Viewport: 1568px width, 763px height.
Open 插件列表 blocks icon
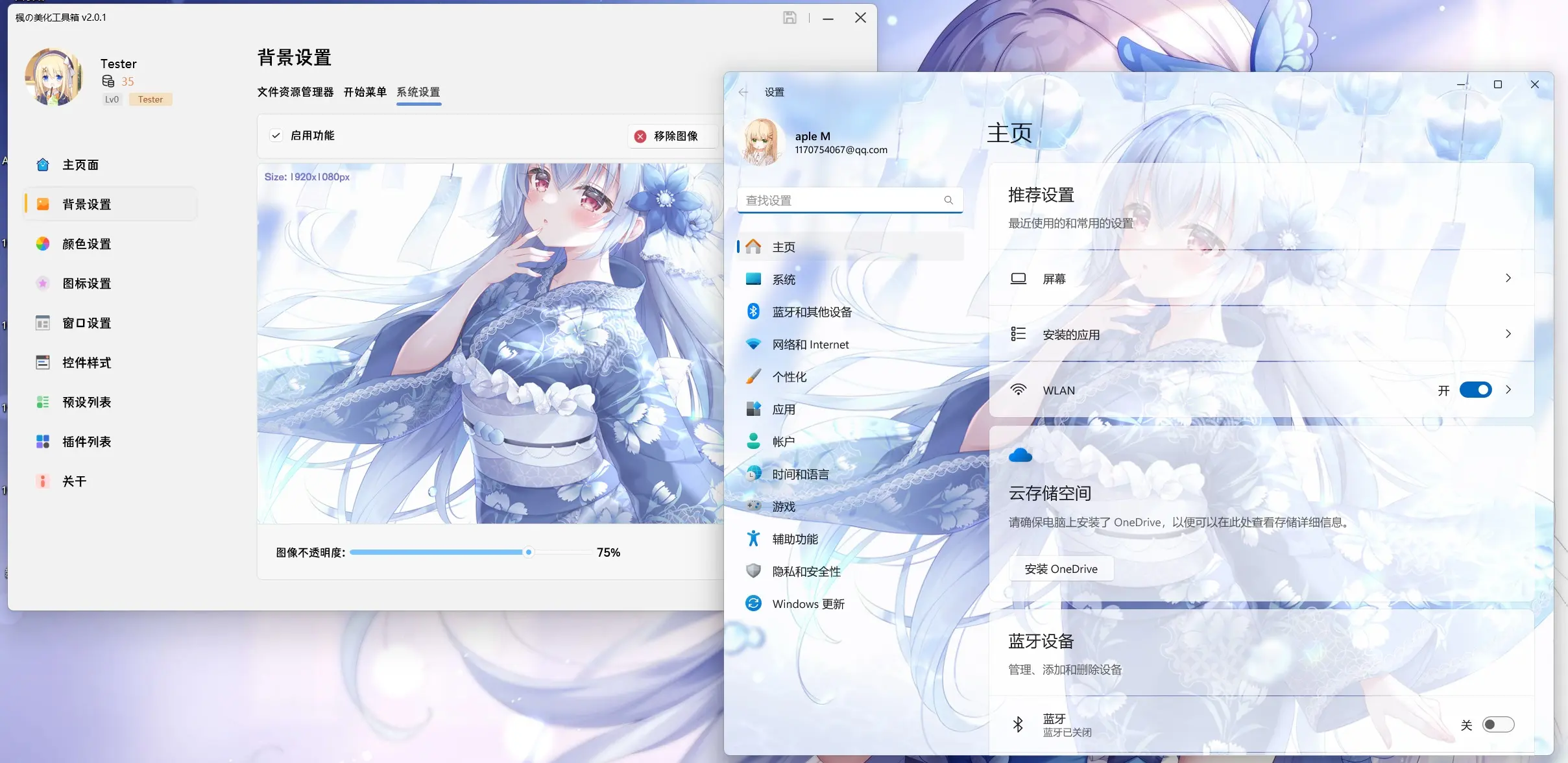pyautogui.click(x=43, y=442)
